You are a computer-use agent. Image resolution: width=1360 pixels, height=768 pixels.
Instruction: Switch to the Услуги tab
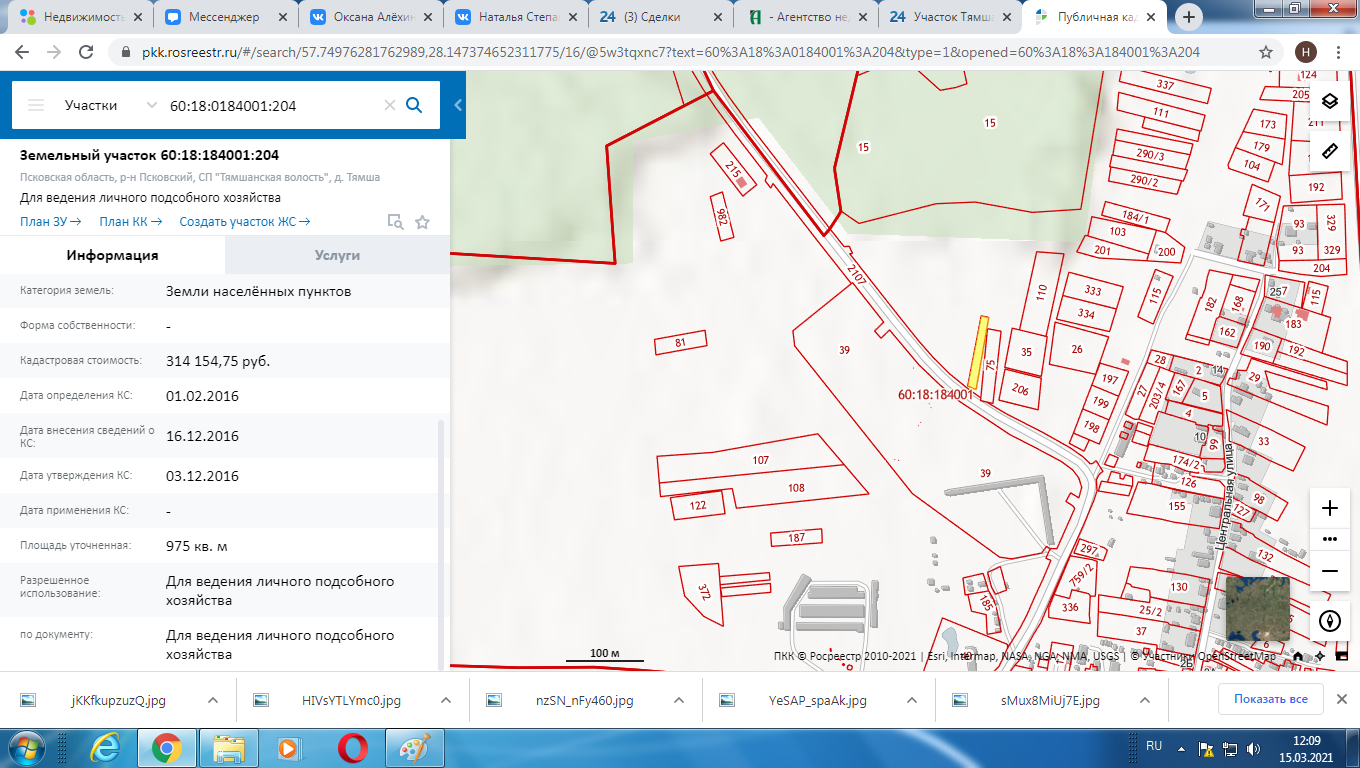point(337,255)
